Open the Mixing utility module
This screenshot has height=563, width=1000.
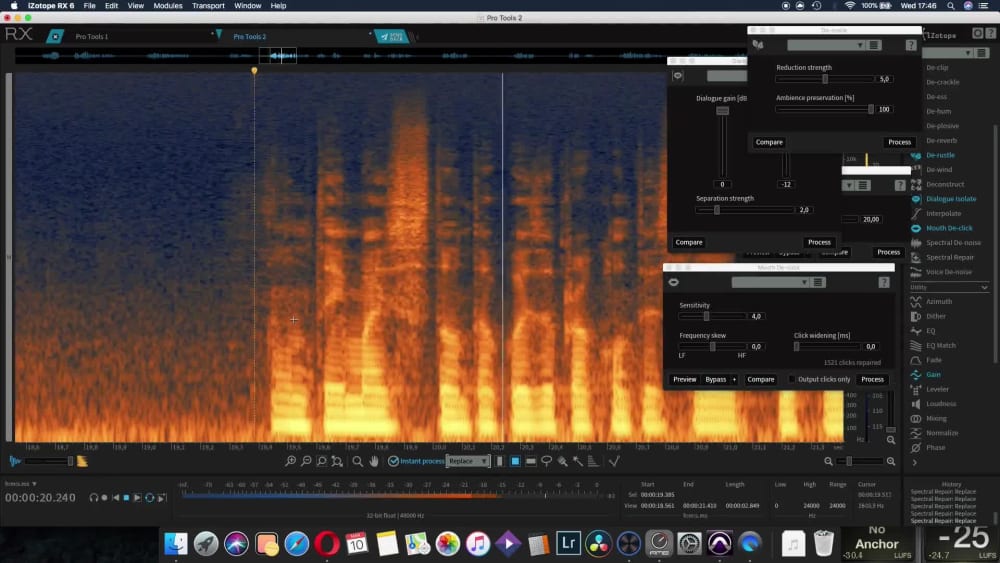[x=936, y=419]
